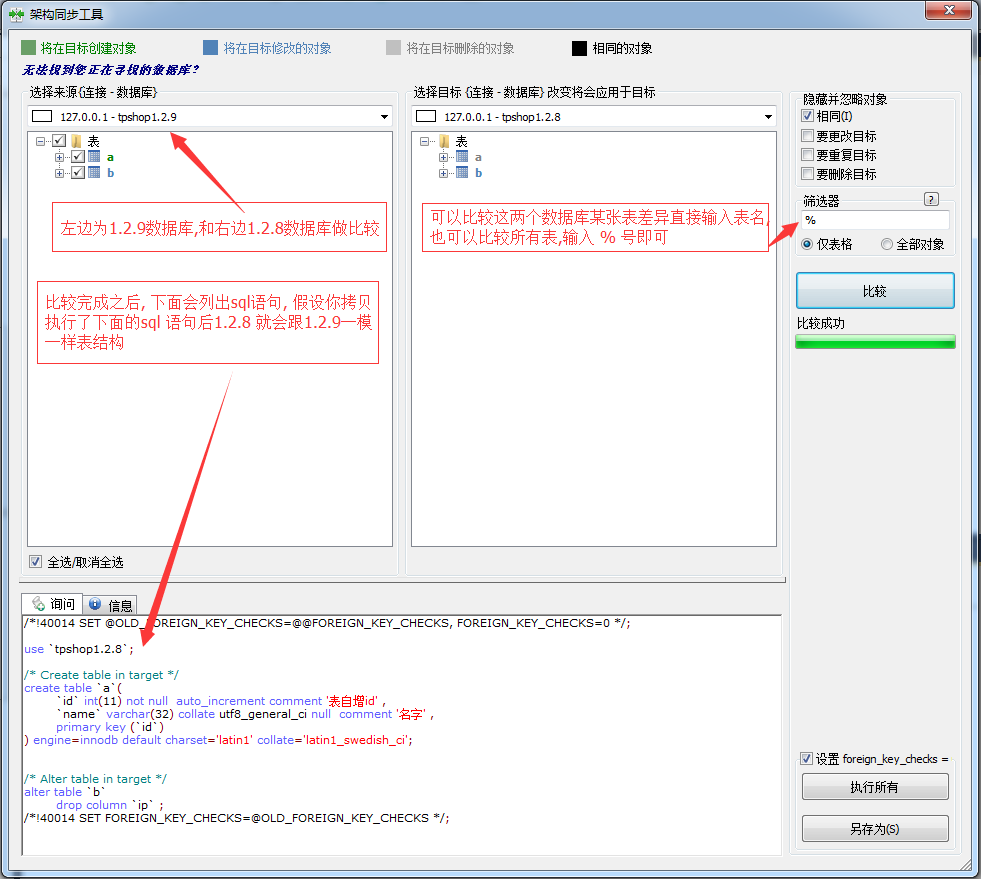Viewport: 981px width, 879px height.
Task: Click the app icon in title bar
Action: point(16,14)
